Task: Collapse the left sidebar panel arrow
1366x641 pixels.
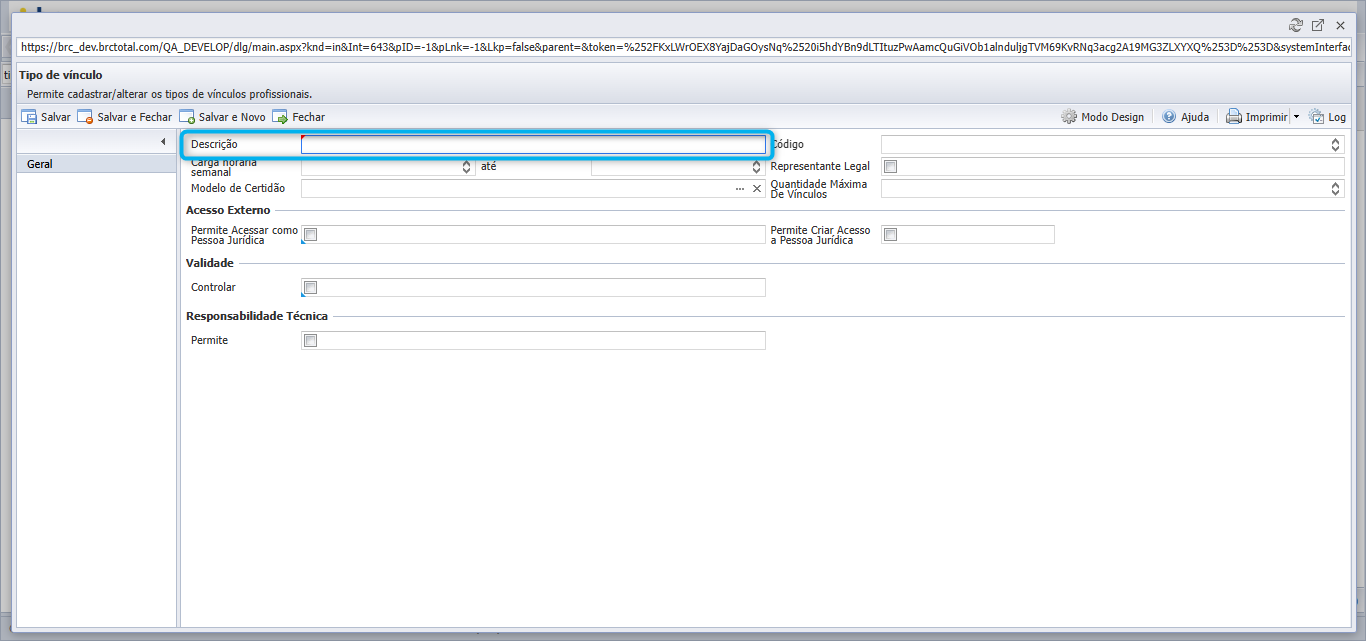Action: (163, 142)
